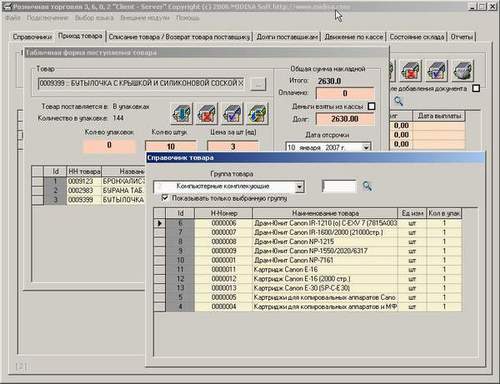Open the Товар browse button with ellipsis
This screenshot has height=384, width=500.
[x=258, y=84]
